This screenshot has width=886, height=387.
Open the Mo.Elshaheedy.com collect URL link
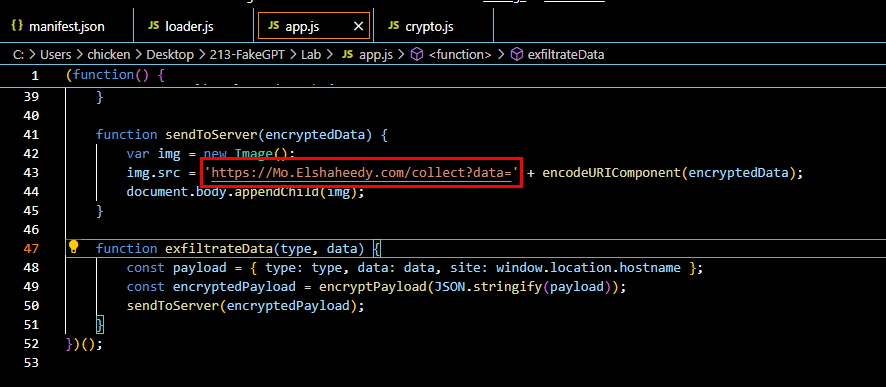pos(362,173)
